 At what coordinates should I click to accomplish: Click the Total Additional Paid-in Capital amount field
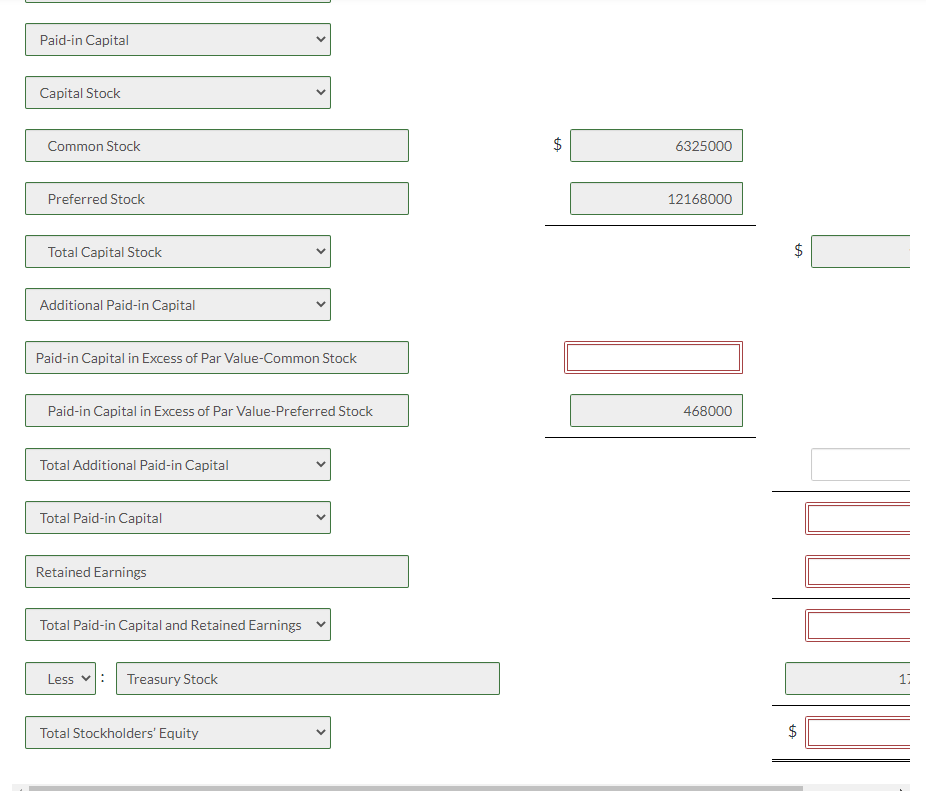click(860, 465)
